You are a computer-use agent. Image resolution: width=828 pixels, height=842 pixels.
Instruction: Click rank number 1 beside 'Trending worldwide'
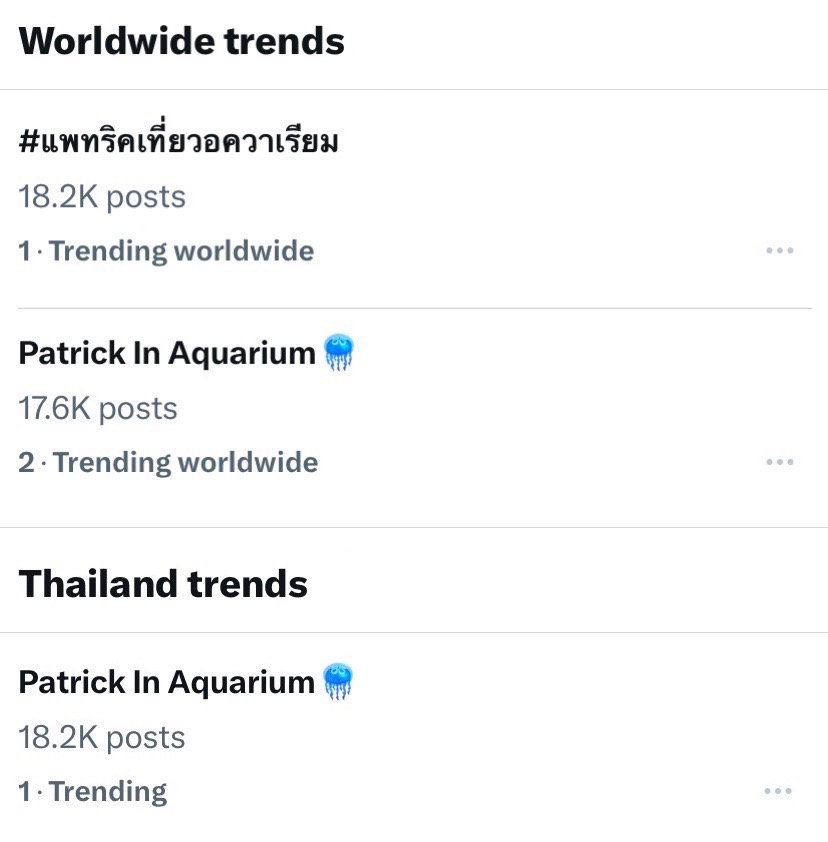coord(25,251)
